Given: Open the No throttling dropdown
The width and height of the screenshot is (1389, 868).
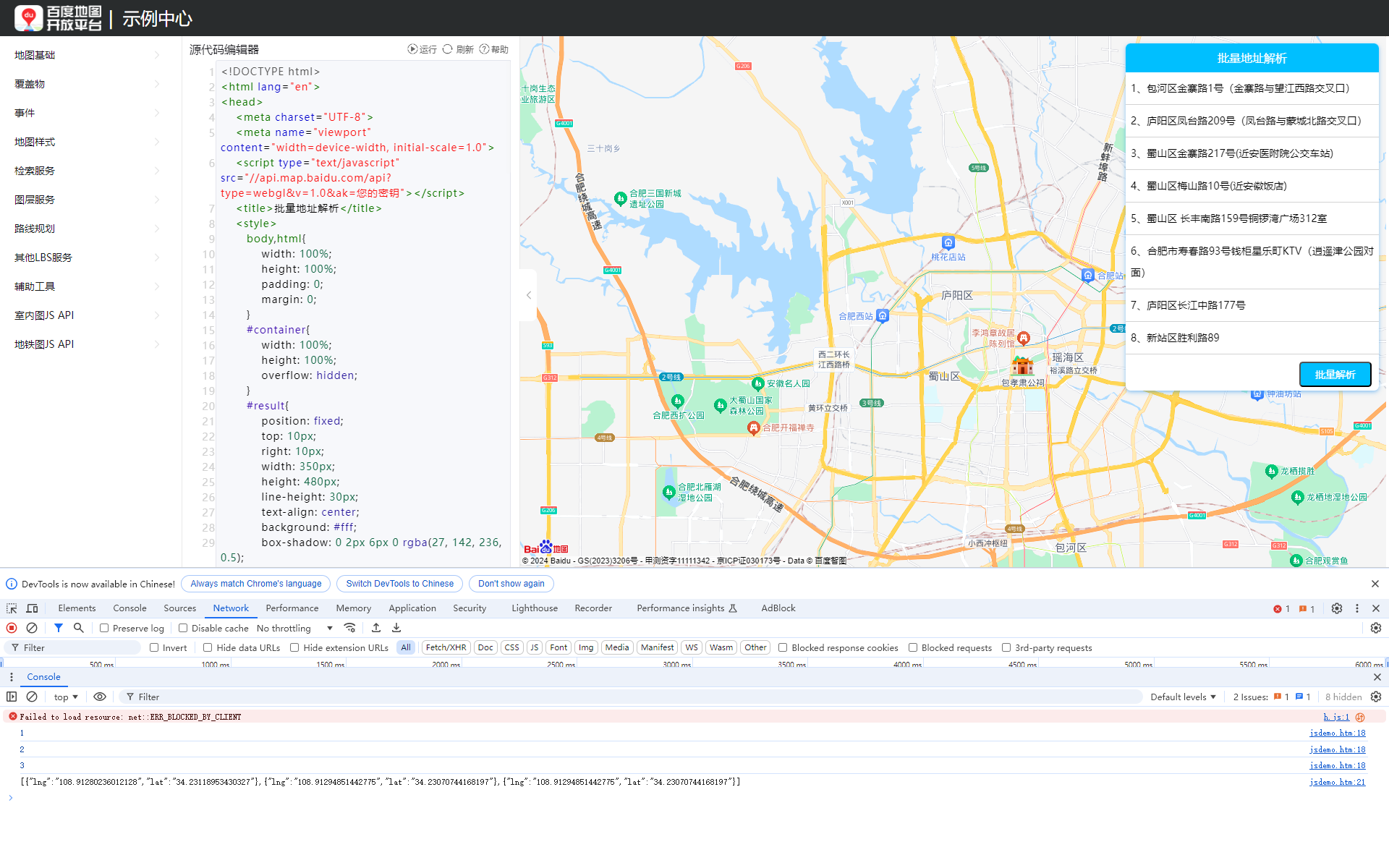Looking at the screenshot, I should [x=294, y=628].
